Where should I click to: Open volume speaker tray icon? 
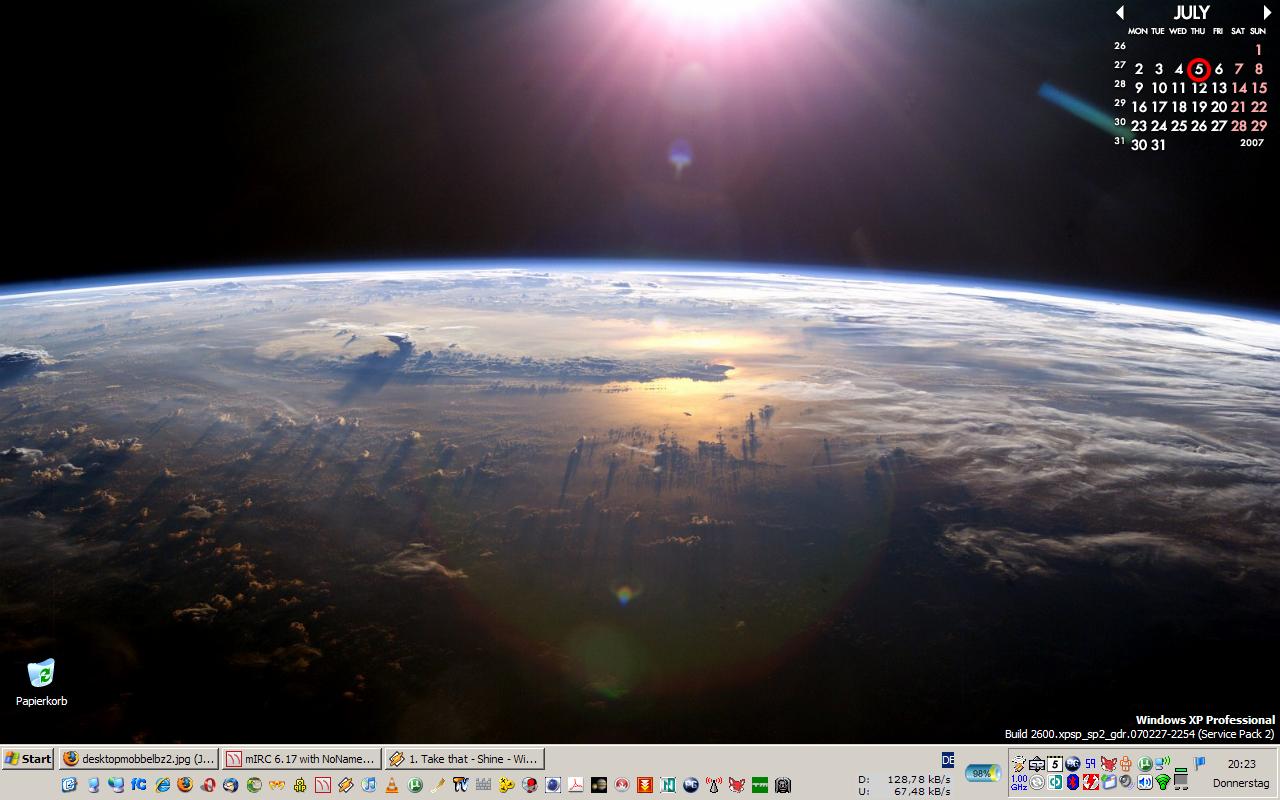pyautogui.click(x=1145, y=781)
